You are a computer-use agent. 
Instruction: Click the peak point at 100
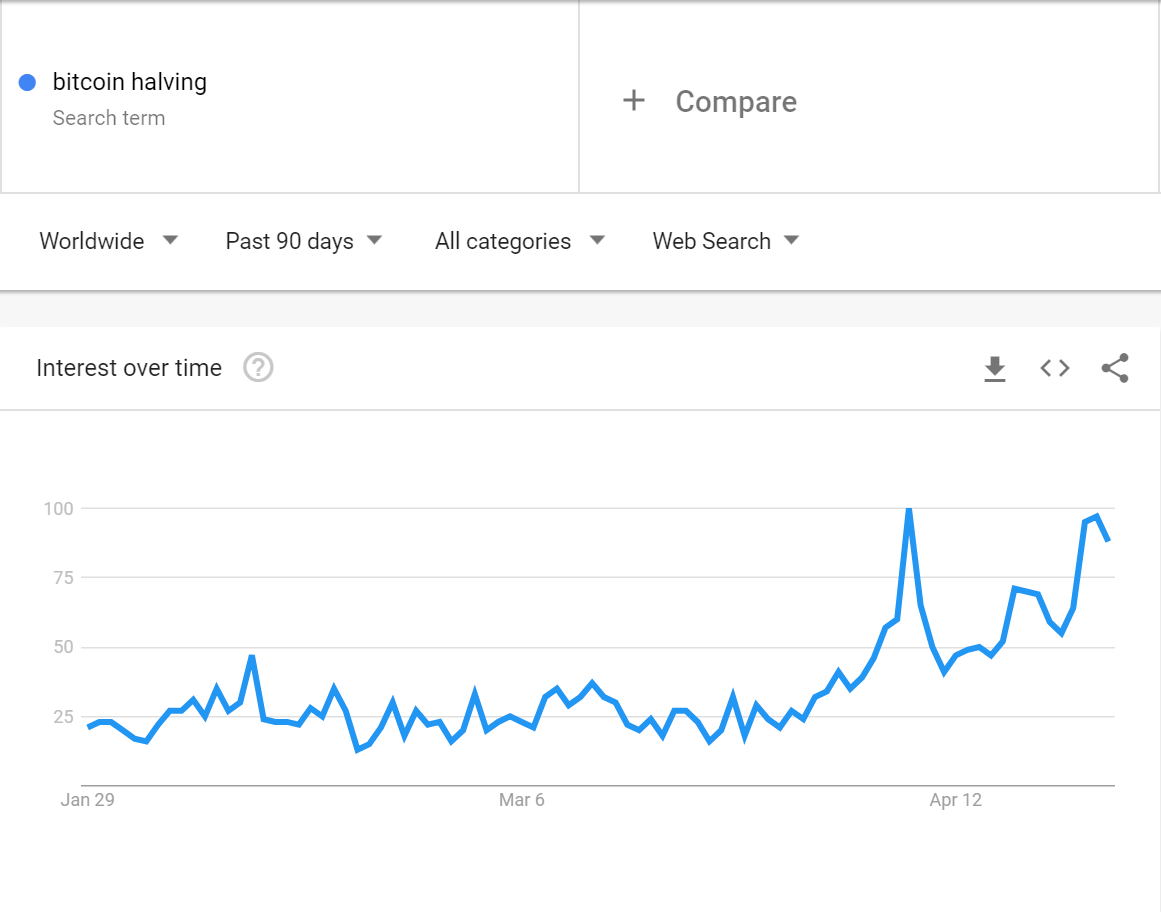(x=909, y=509)
